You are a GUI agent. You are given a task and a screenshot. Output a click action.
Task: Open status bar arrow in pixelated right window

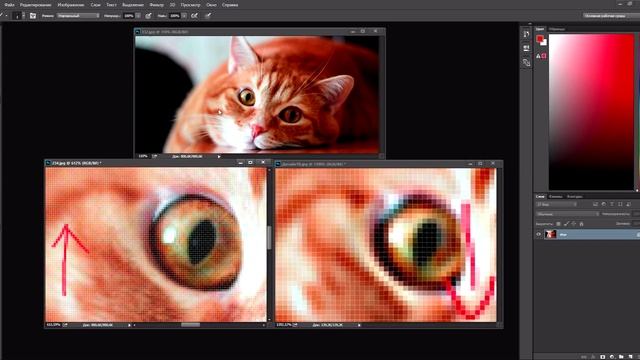[359, 325]
